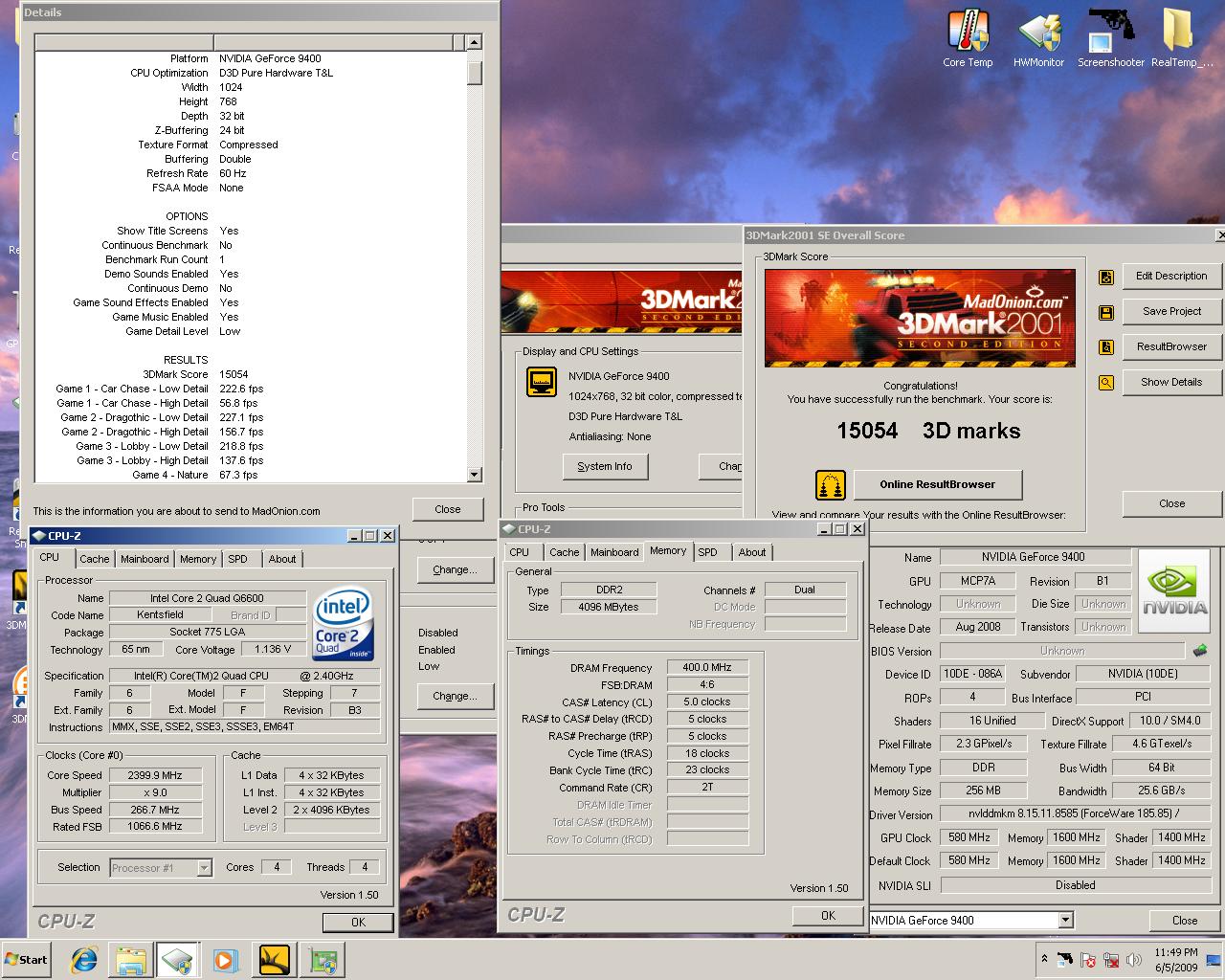Open the volume speaker tray icon
Screen dimensions: 1225x980
coord(1134,960)
